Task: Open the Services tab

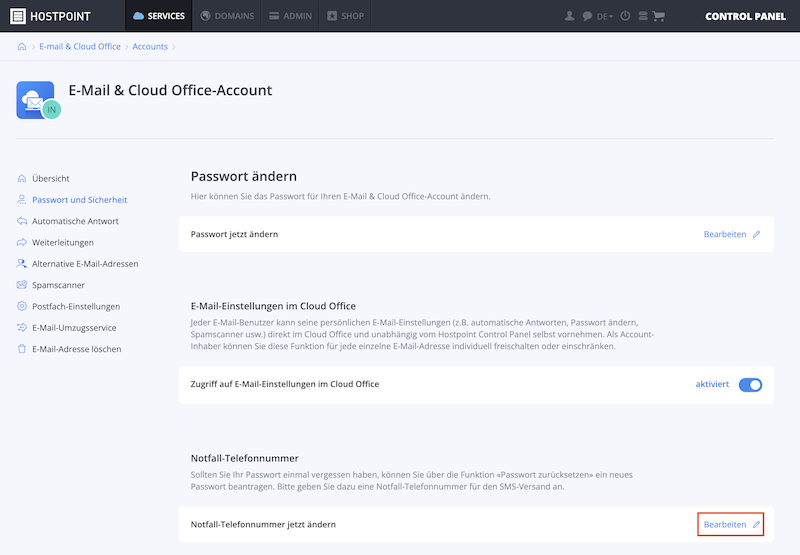Action: pyautogui.click(x=159, y=16)
